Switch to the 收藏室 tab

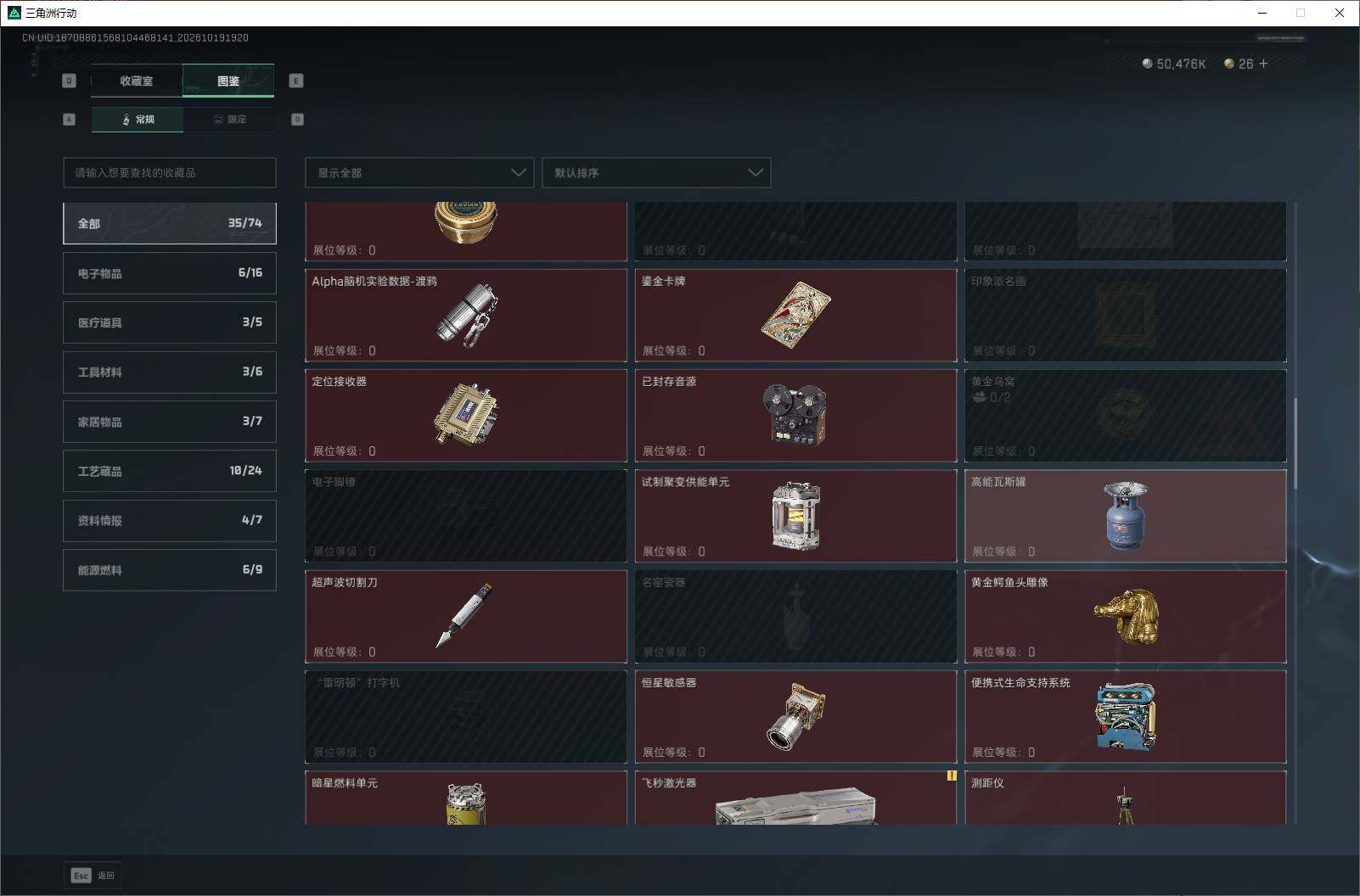[137, 81]
